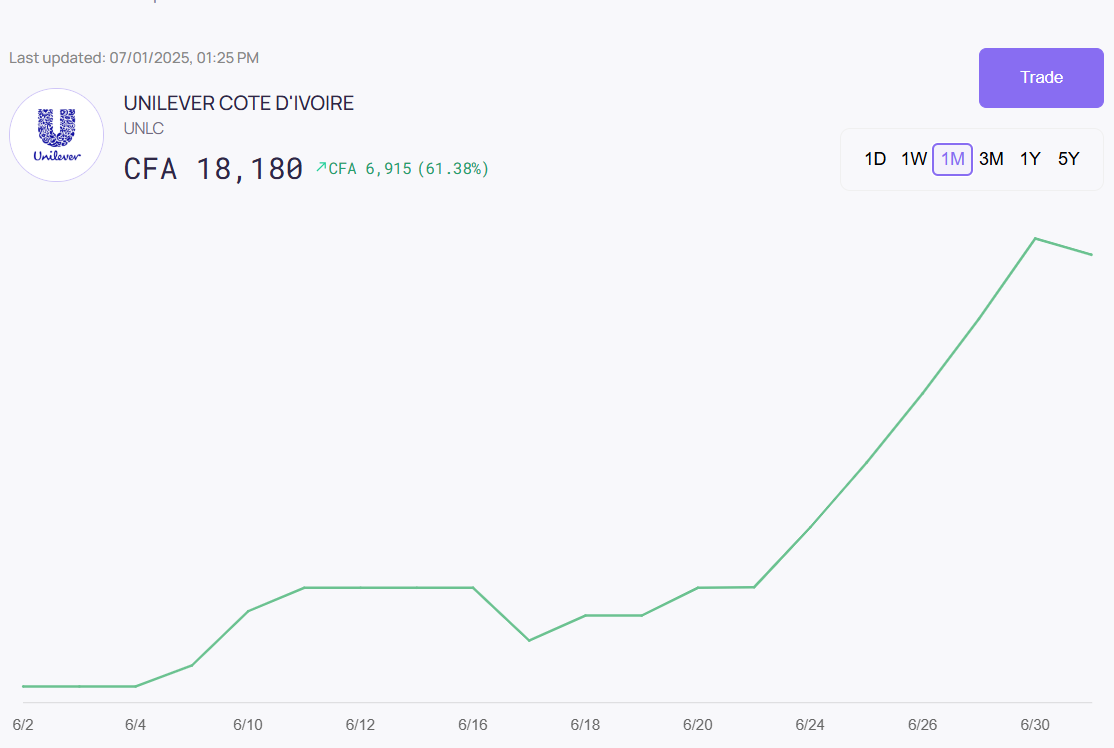
Task: Switch to the 5Y chart view
Action: [x=1068, y=159]
